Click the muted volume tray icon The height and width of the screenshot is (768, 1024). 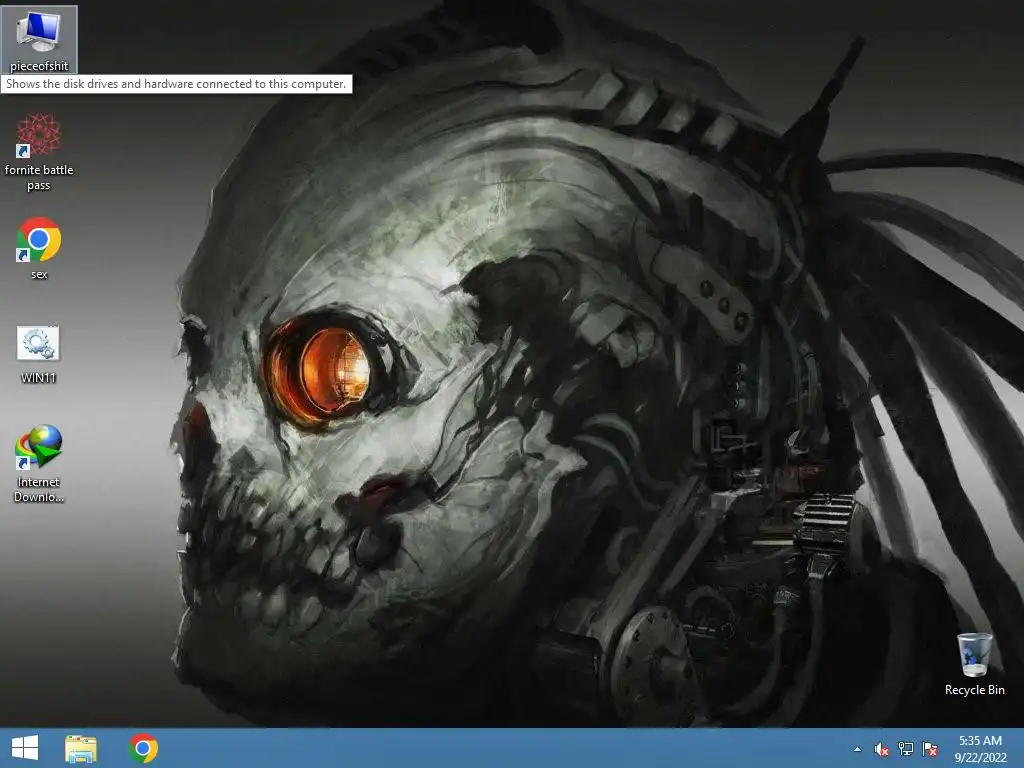click(x=882, y=749)
